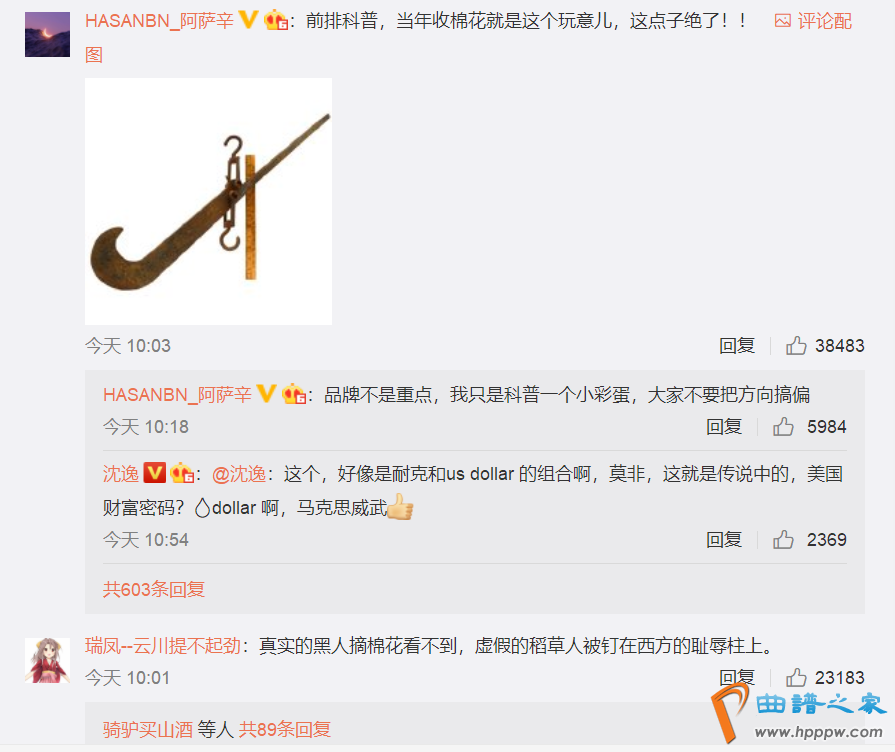Click the red V badge next to 沈逸
The height and width of the screenshot is (752, 895).
[x=154, y=473]
